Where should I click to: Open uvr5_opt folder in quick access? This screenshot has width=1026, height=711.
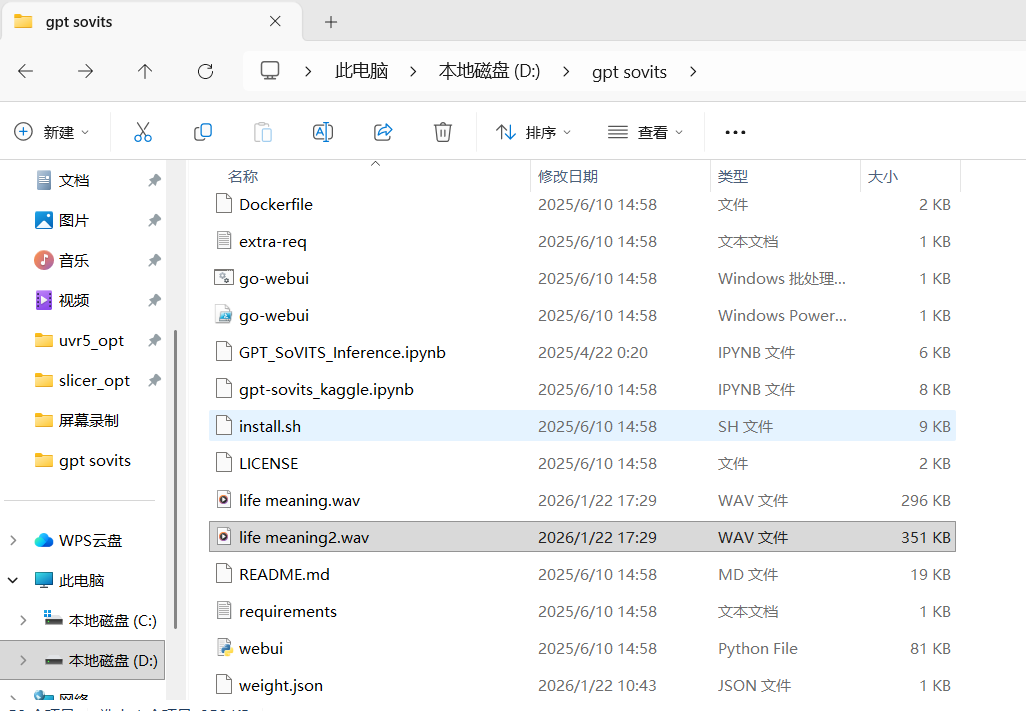pos(91,340)
